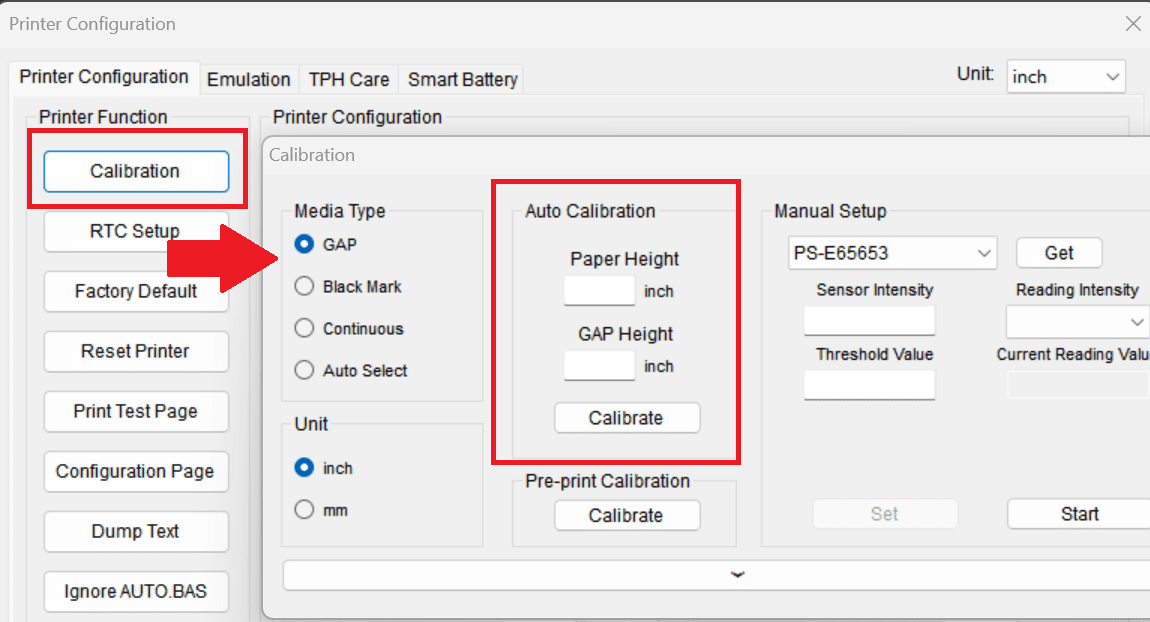
Task: Switch to the Emulation tab
Action: point(249,79)
